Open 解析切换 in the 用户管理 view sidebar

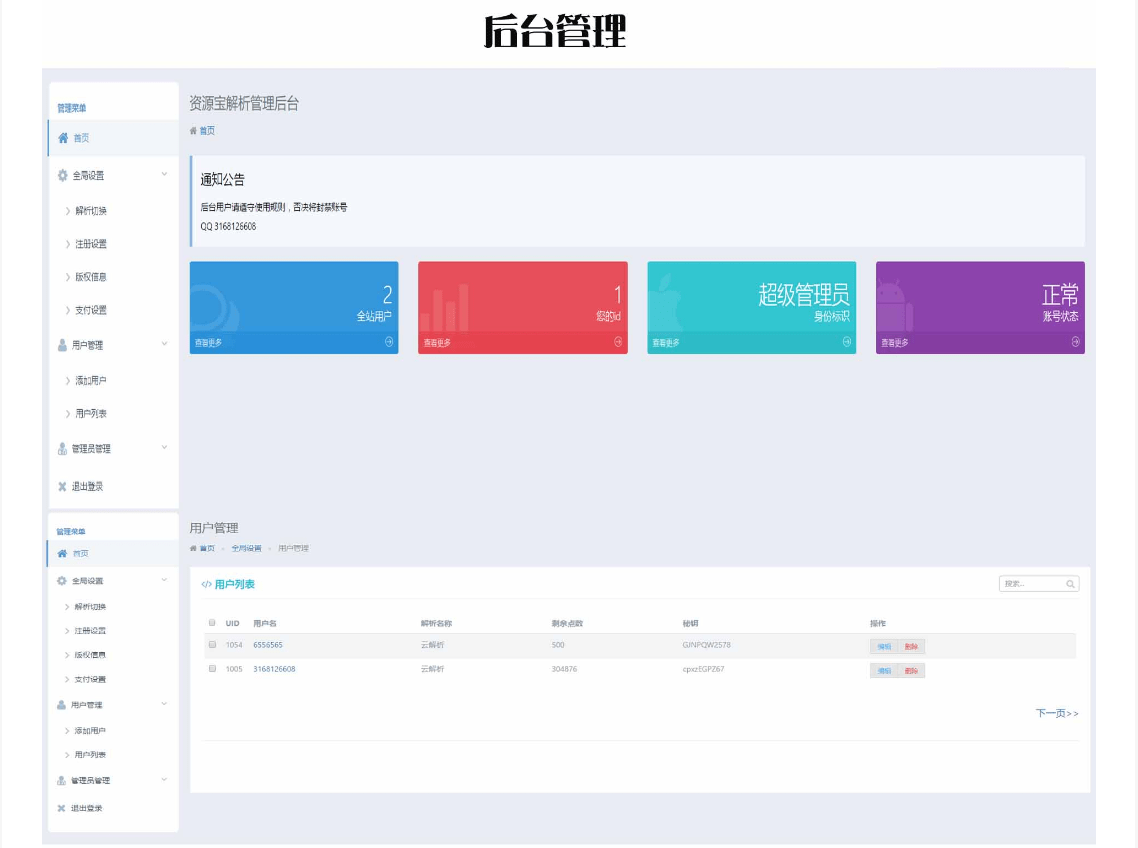pyautogui.click(x=90, y=606)
